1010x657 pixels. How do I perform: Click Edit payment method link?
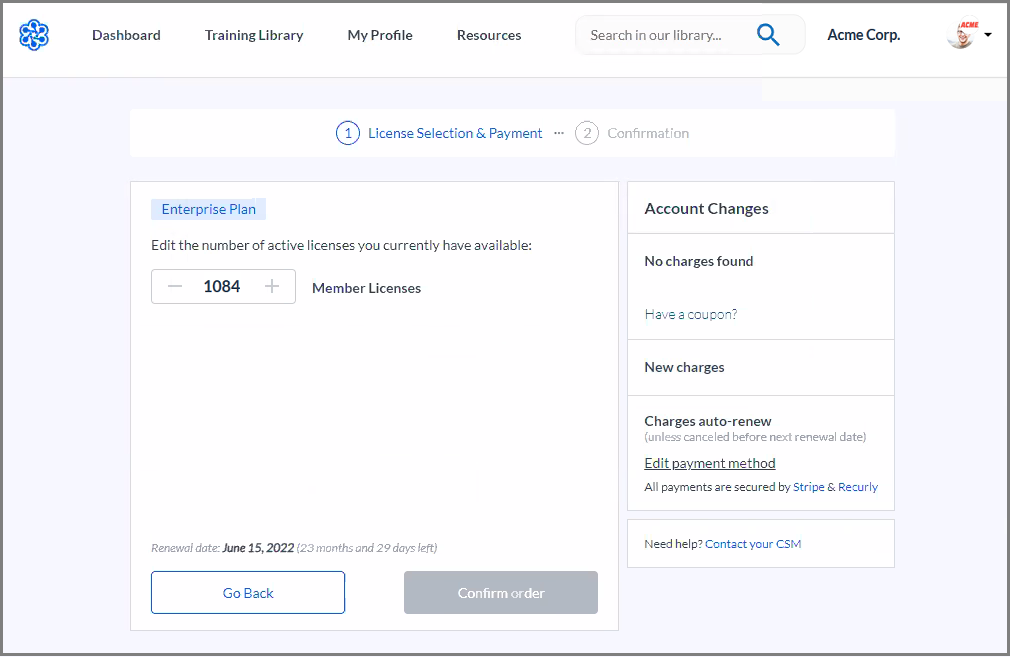click(x=710, y=463)
